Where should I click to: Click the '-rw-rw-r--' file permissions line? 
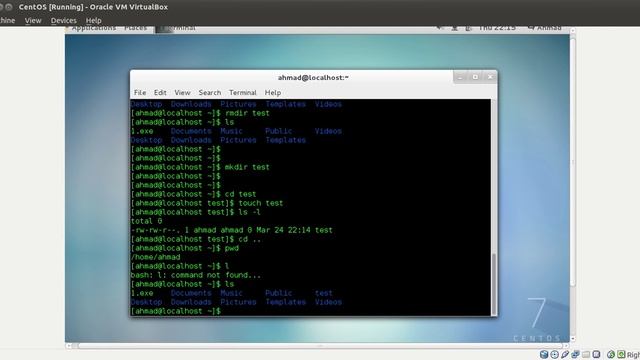pyautogui.click(x=231, y=230)
